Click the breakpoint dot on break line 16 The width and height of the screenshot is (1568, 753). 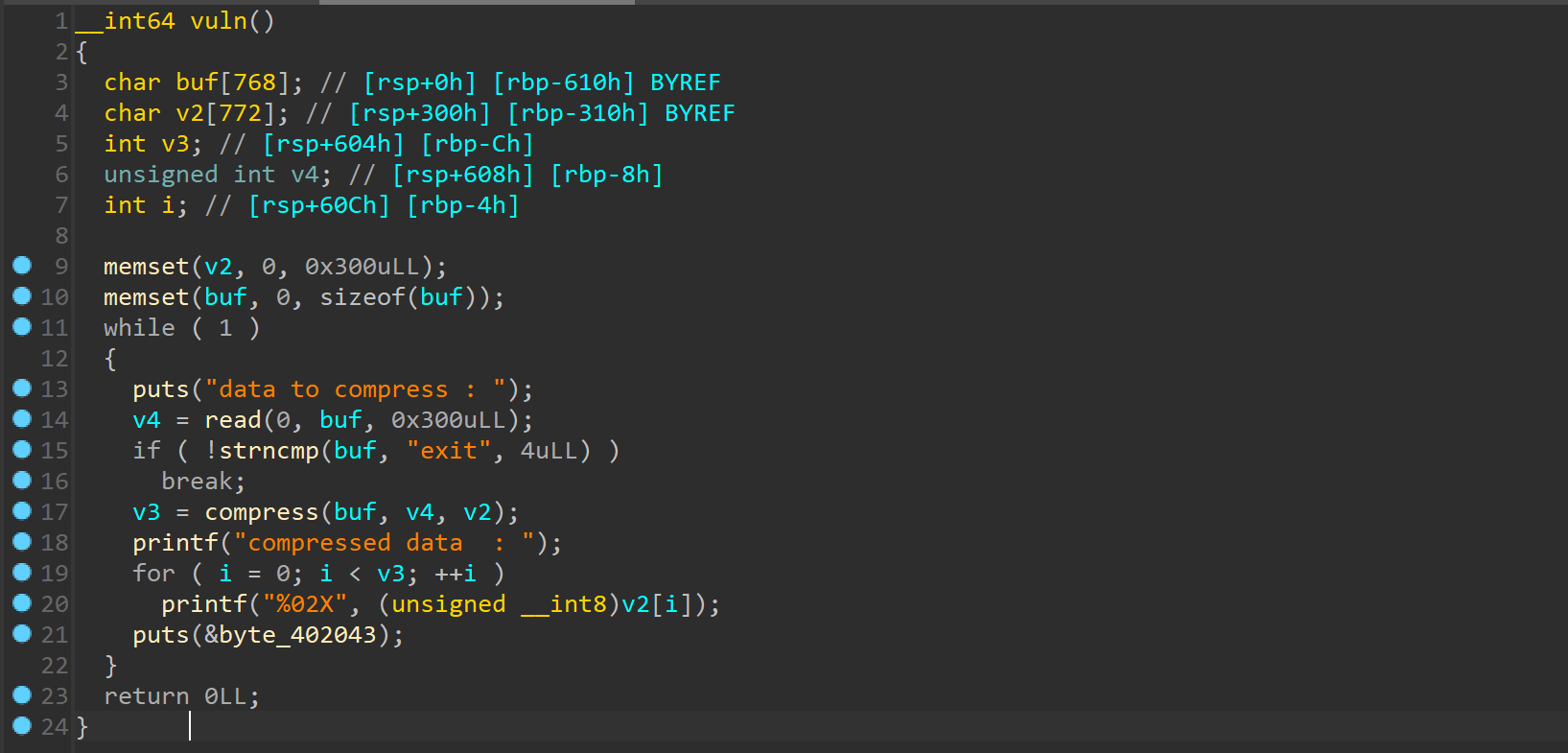coord(22,481)
